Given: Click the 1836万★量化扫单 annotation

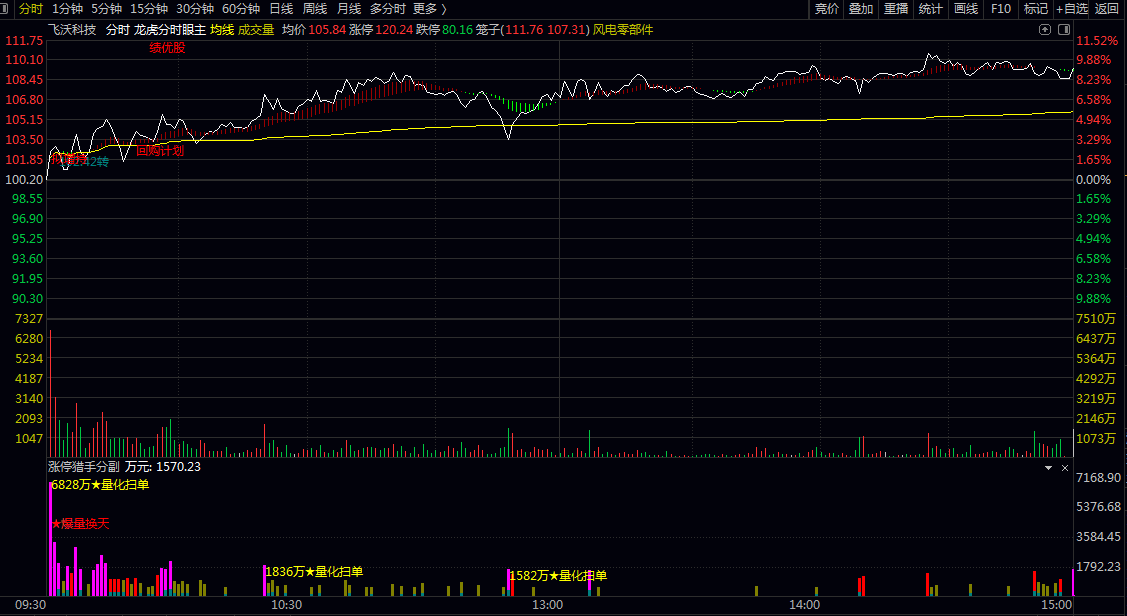Looking at the screenshot, I should point(314,571).
